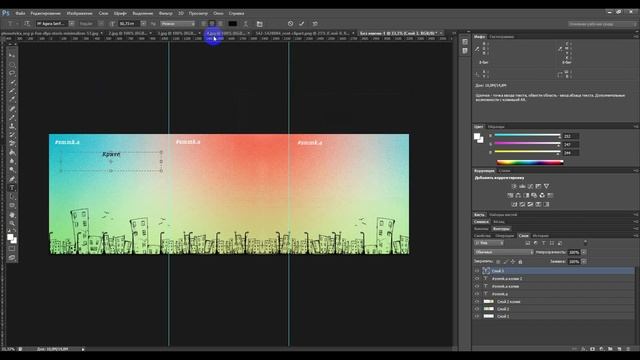Add a Hue/Saturation adjustment

510,195
